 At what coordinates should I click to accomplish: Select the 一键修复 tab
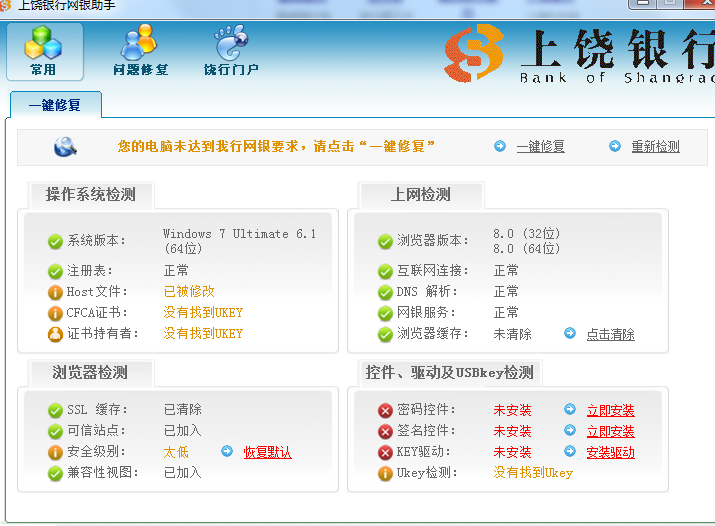(x=55, y=105)
